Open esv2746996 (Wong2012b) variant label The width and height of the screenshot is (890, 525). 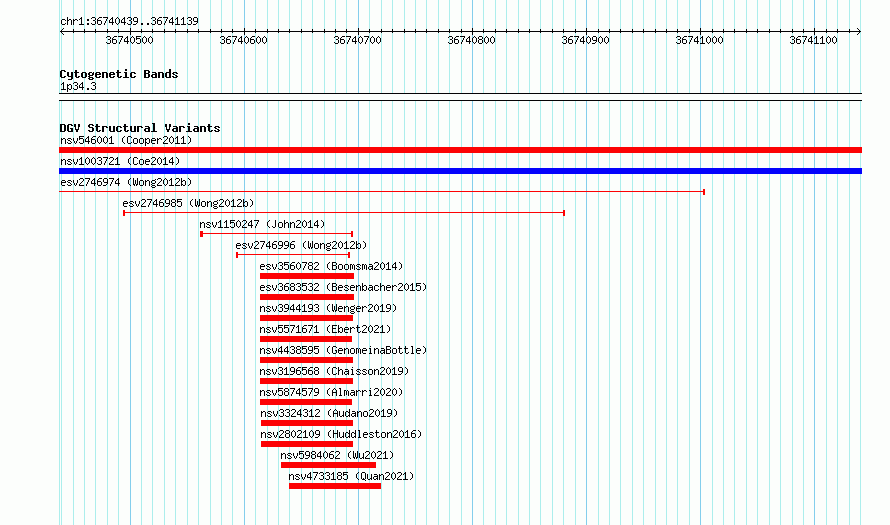coord(301,245)
